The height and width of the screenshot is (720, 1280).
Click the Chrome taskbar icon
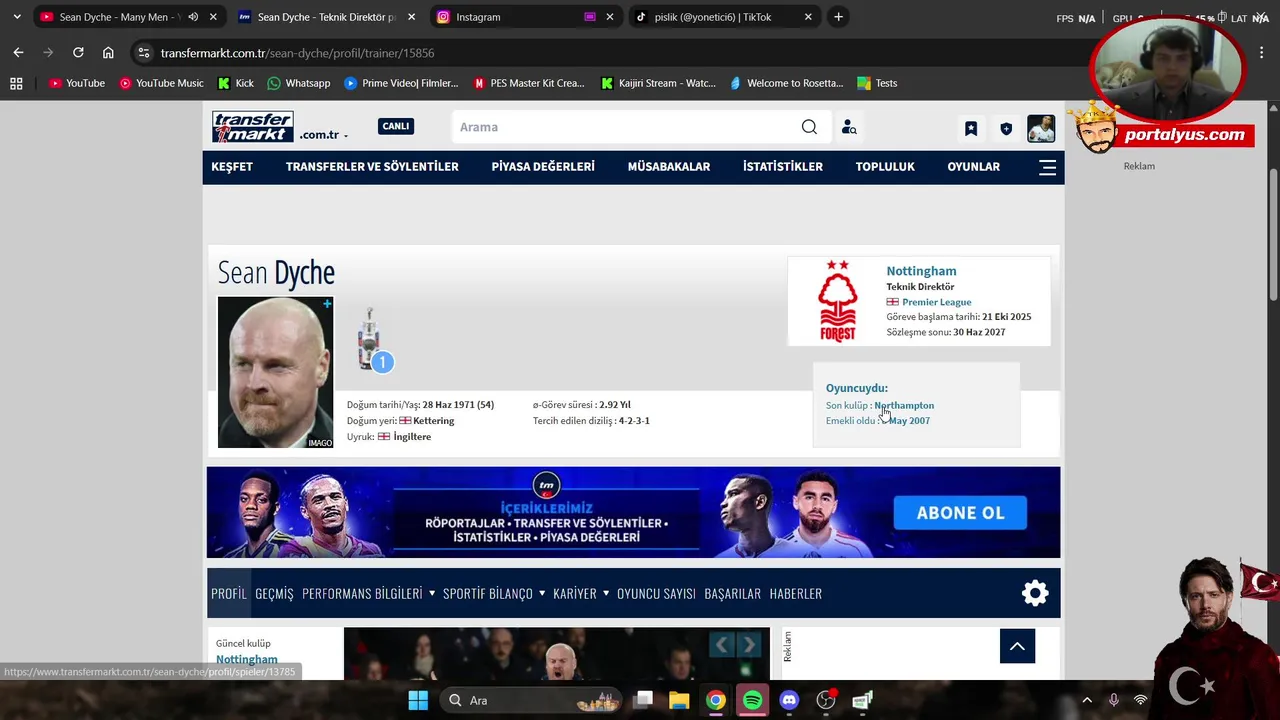(716, 700)
